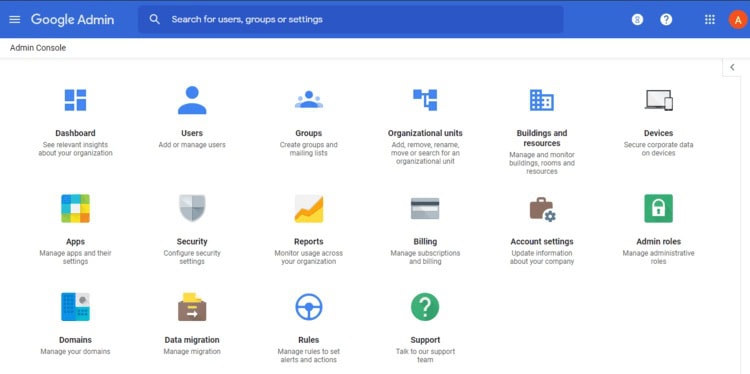Open the hamburger main menu
The width and height of the screenshot is (750, 374).
(15, 20)
